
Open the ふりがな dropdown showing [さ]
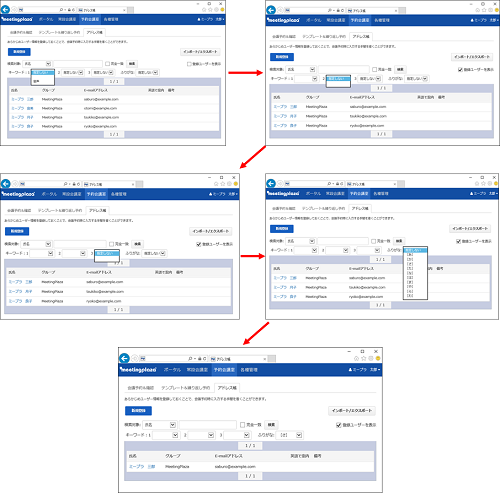coord(290,435)
